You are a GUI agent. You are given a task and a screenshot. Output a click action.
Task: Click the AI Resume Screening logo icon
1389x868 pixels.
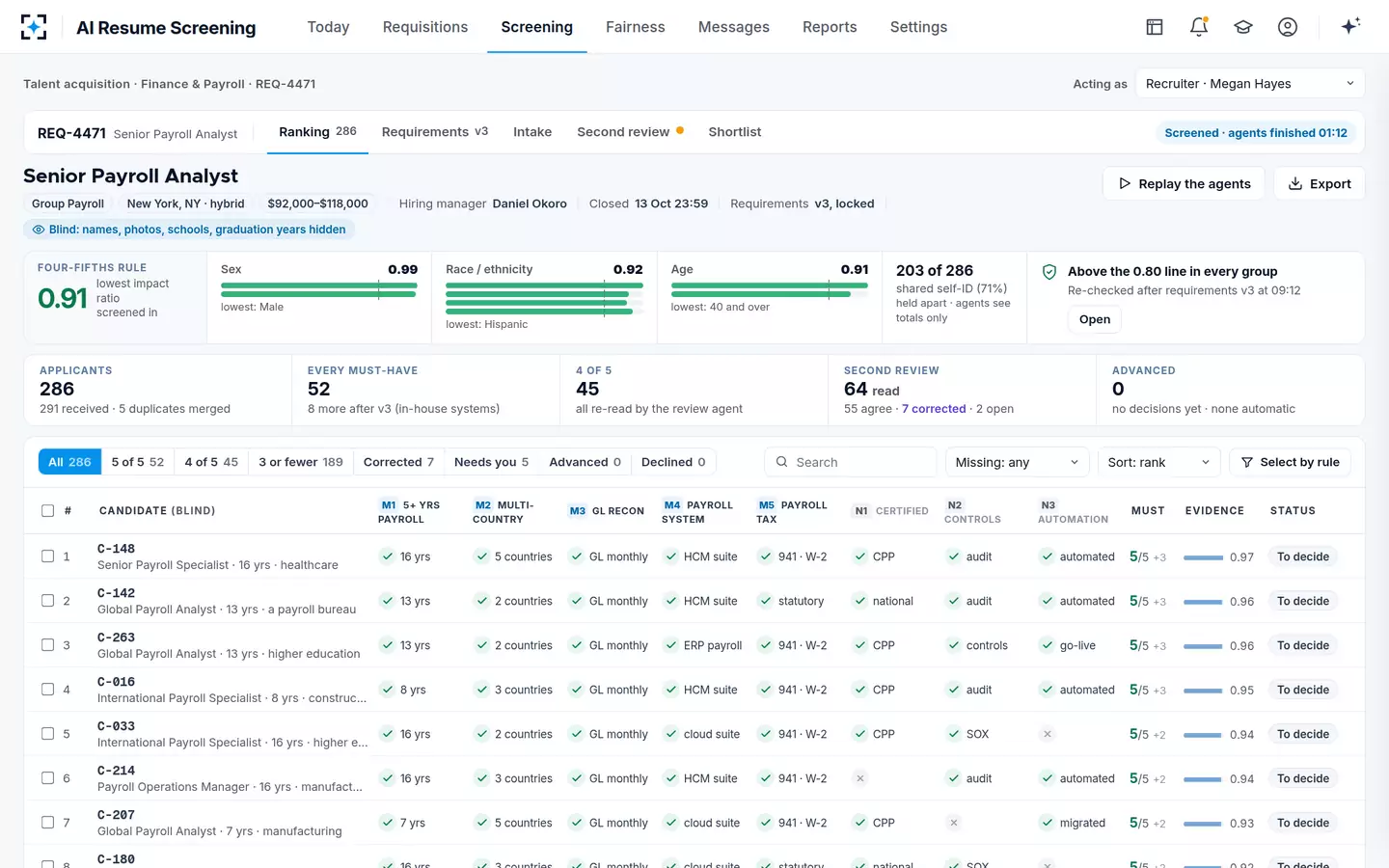coord(34,27)
